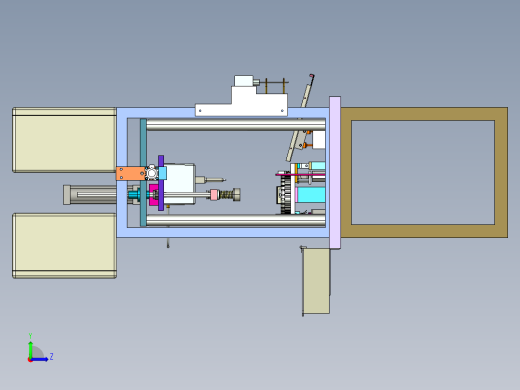Select the orange bracket with two holes

click(x=131, y=174)
